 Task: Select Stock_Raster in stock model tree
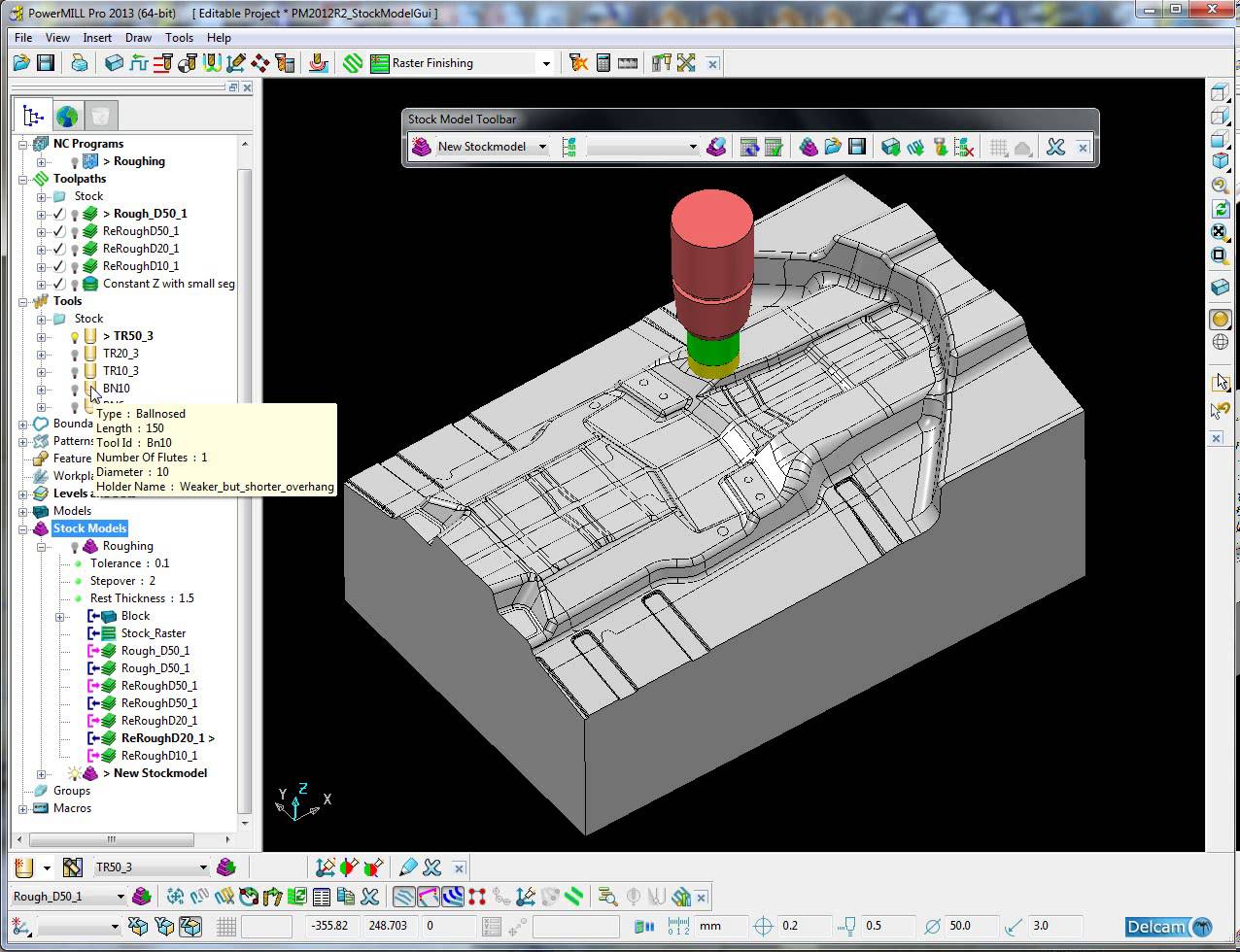(153, 633)
